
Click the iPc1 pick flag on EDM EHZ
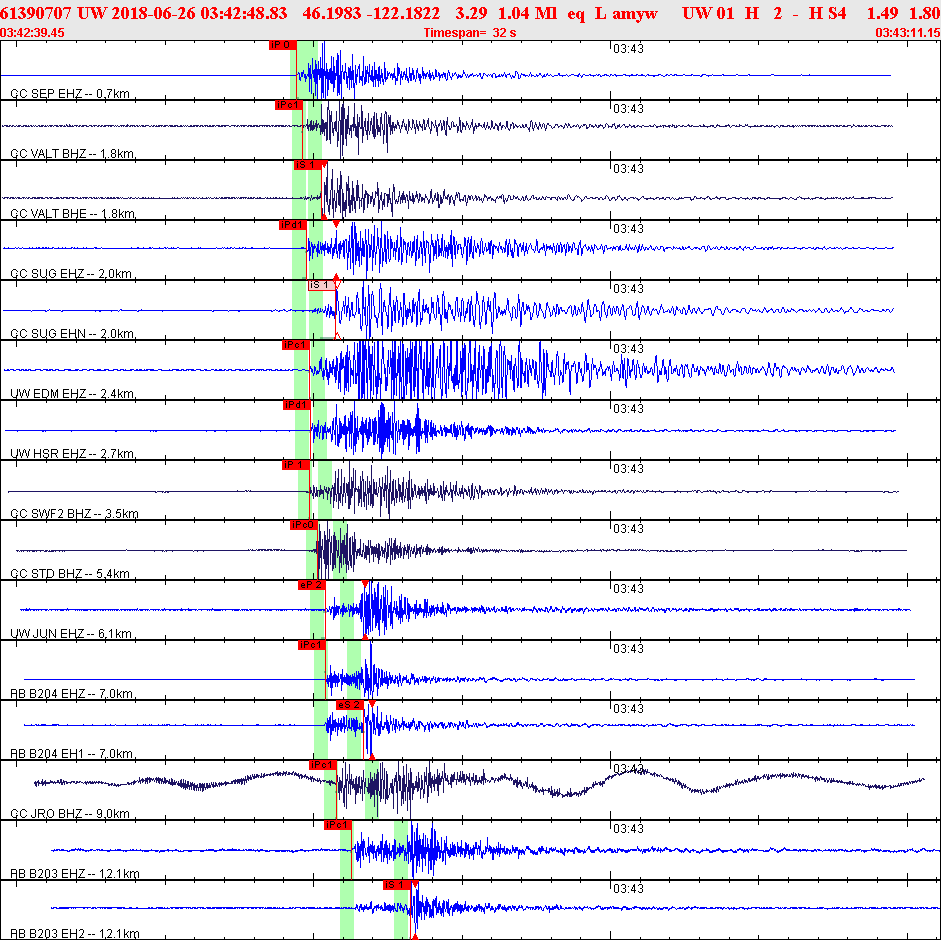tap(296, 345)
